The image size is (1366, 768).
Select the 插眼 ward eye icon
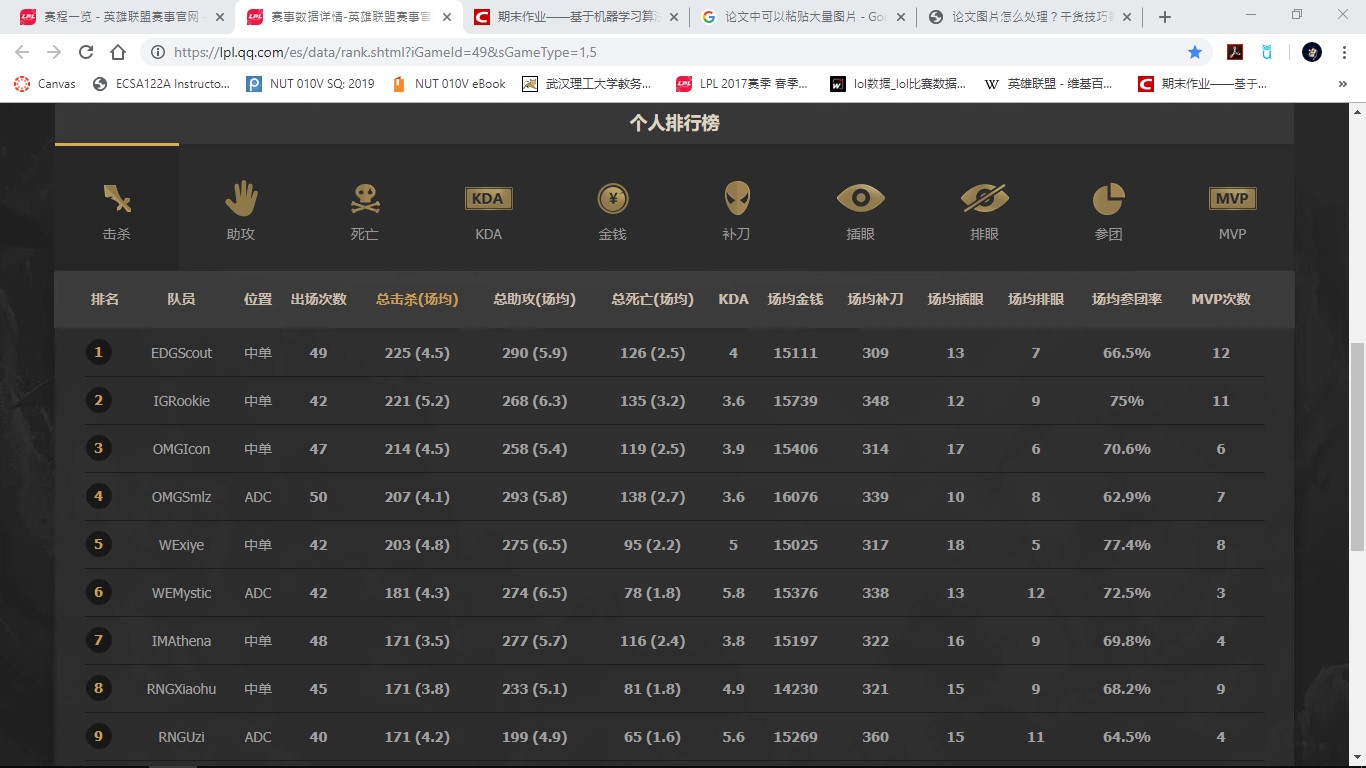pos(860,200)
